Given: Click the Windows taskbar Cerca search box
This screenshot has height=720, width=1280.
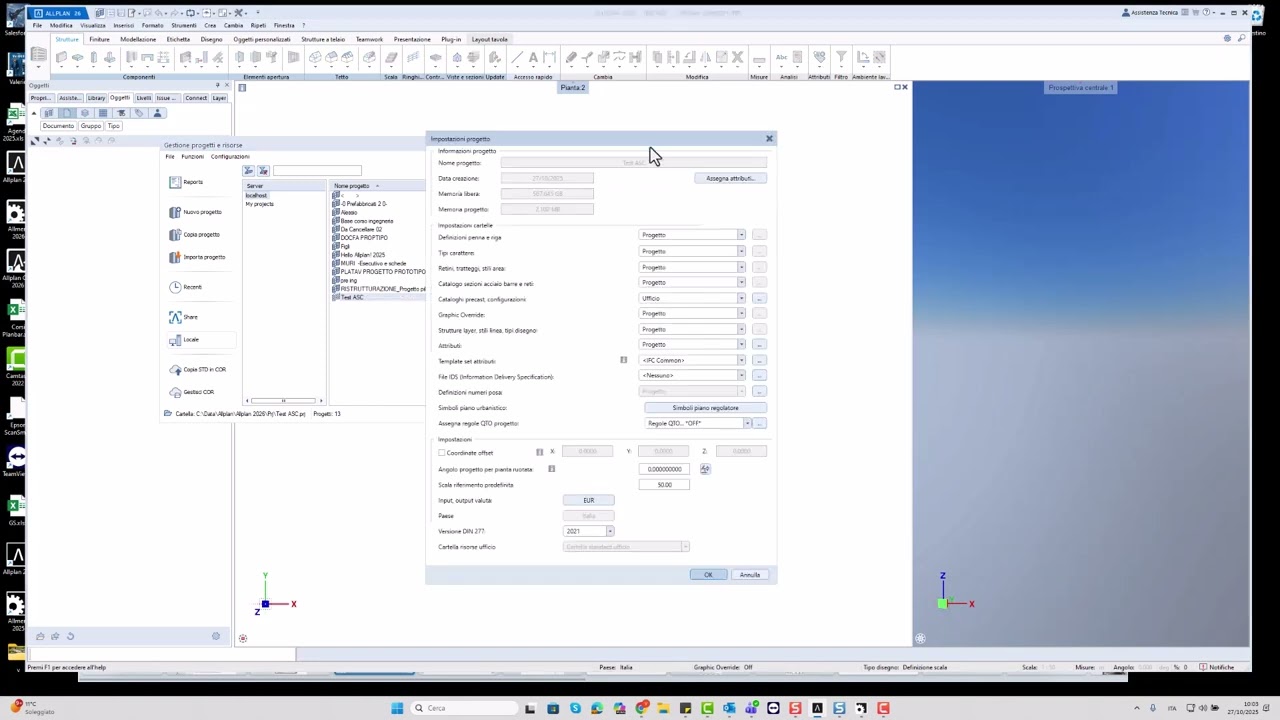Looking at the screenshot, I should pyautogui.click(x=463, y=708).
